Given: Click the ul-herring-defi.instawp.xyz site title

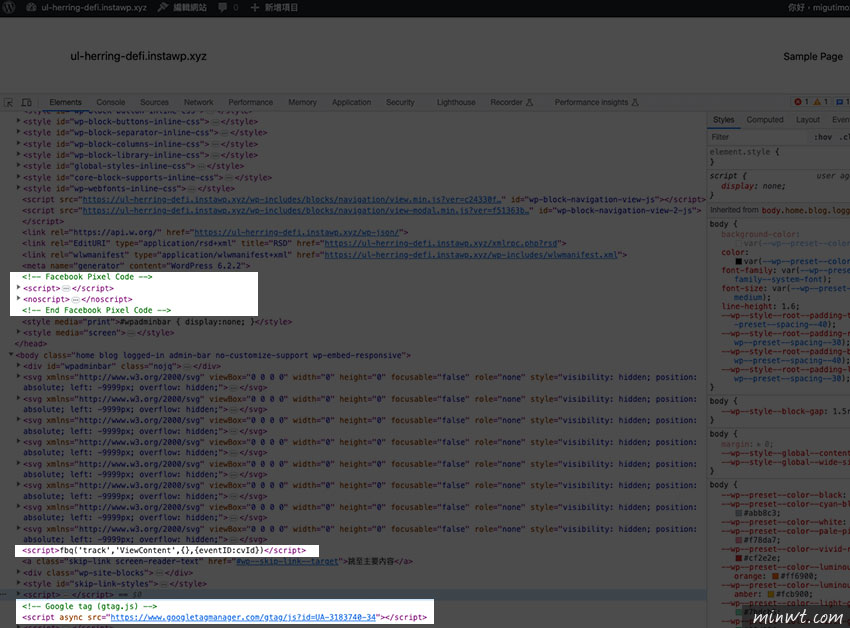Looking at the screenshot, I should point(138,56).
